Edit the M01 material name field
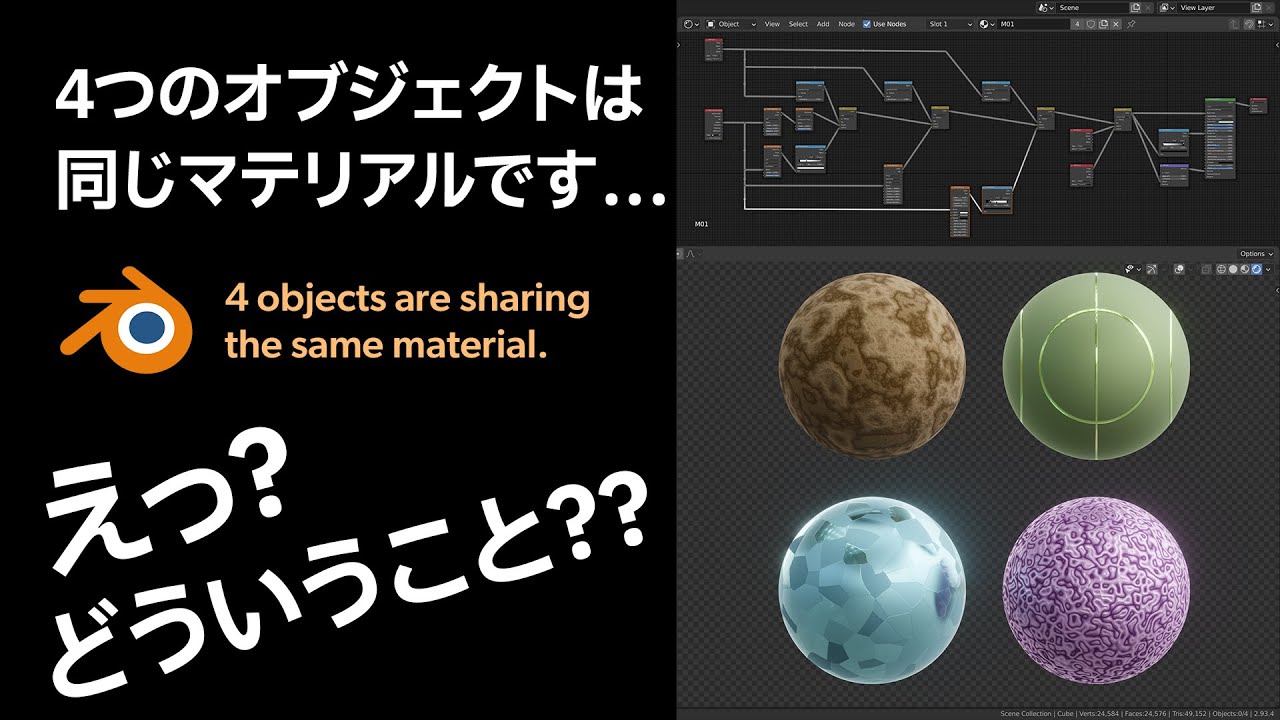The image size is (1280, 720). coord(1033,24)
